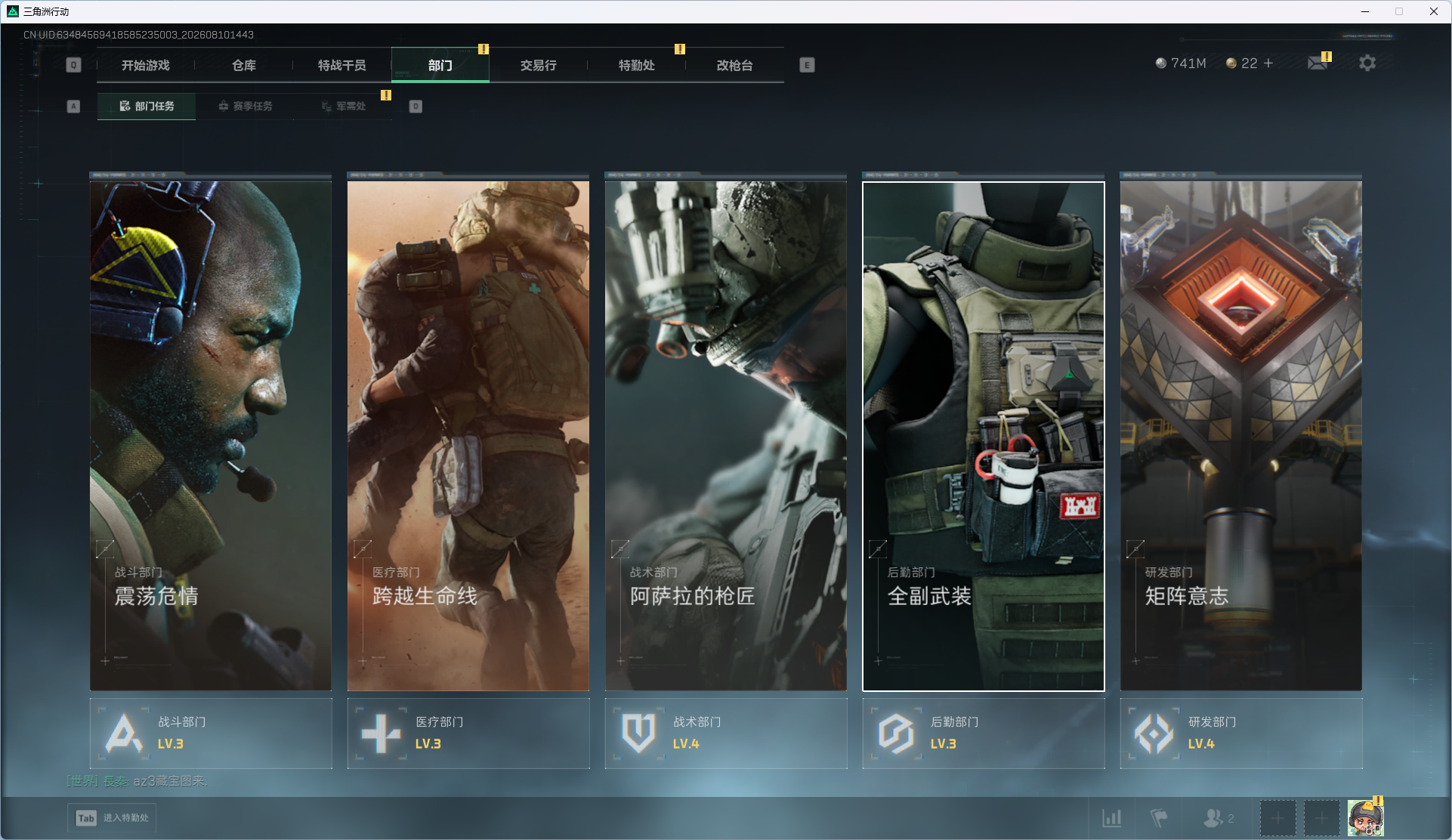
Task: Click the D next sub-tab key icon
Action: [416, 107]
